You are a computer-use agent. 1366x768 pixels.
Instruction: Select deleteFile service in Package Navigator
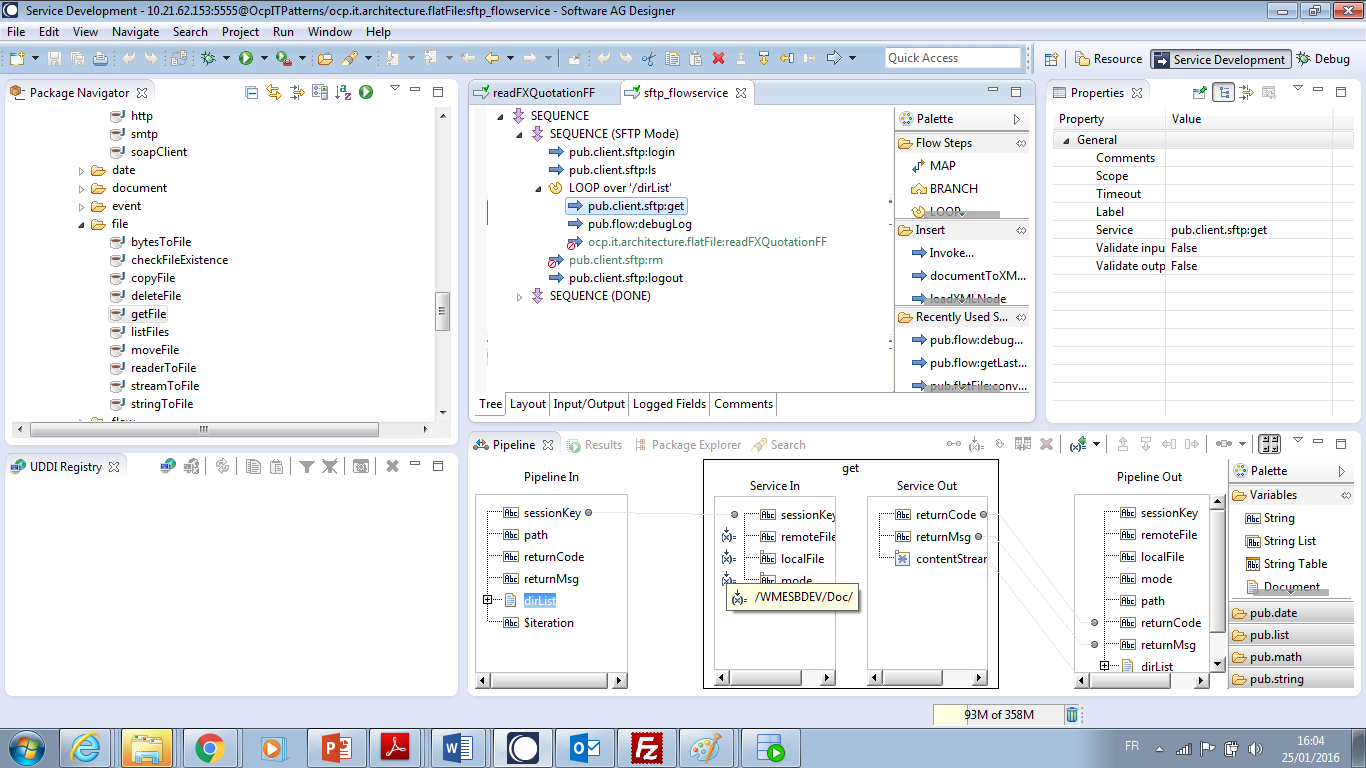click(x=147, y=296)
